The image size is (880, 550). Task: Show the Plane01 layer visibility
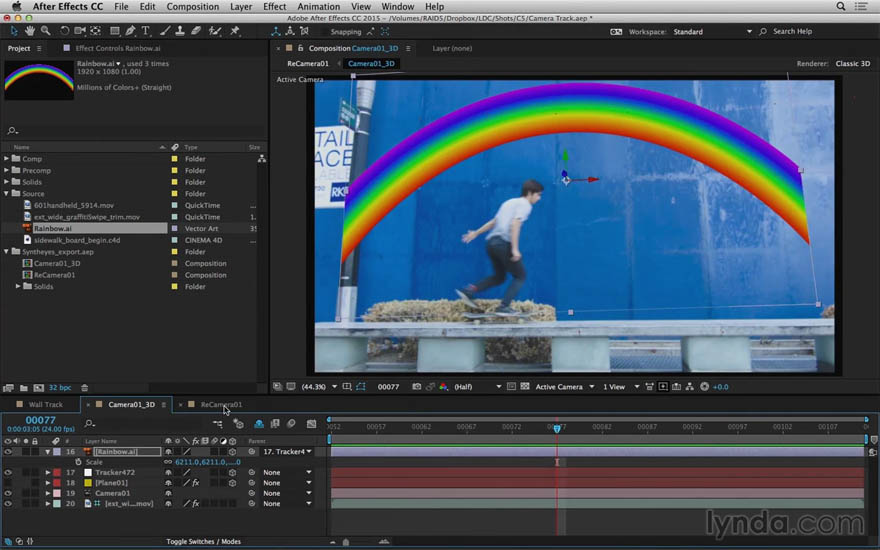[8, 483]
